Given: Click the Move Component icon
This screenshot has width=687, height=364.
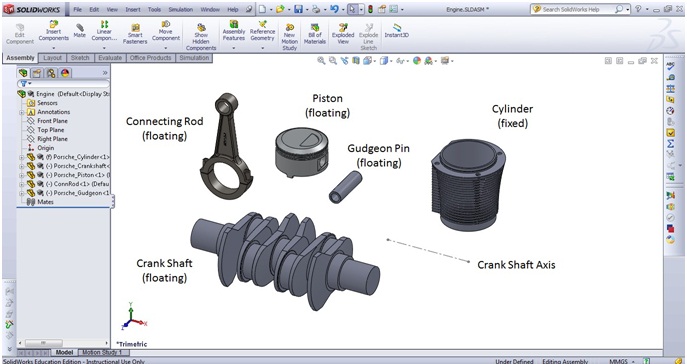Looking at the screenshot, I should pos(166,31).
